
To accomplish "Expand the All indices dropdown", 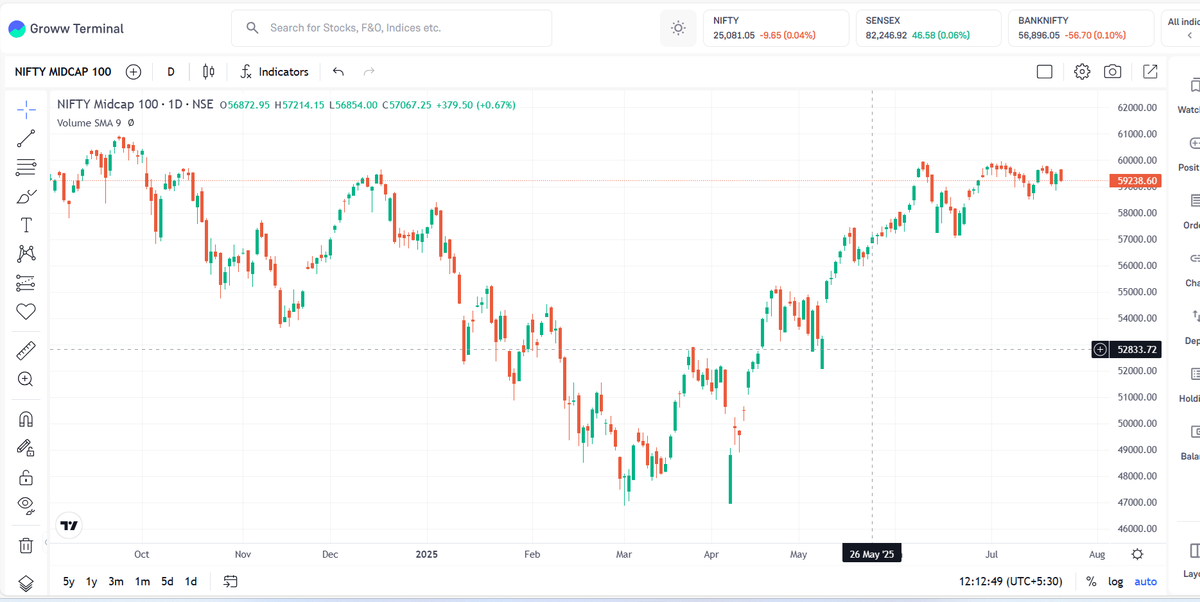I will click(1182, 28).
